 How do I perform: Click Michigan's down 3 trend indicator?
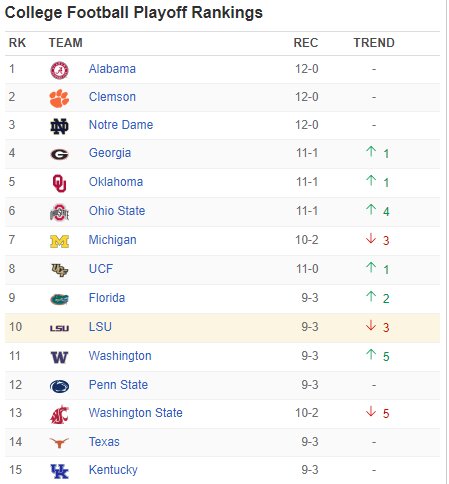[x=377, y=240]
